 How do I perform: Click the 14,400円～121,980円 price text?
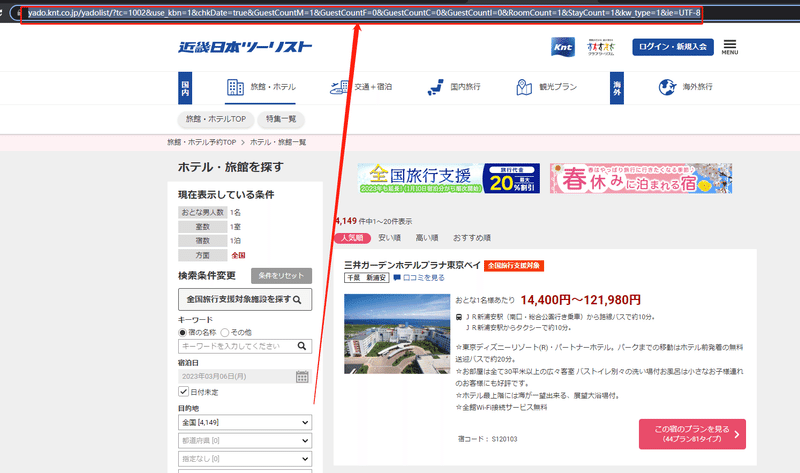[581, 300]
